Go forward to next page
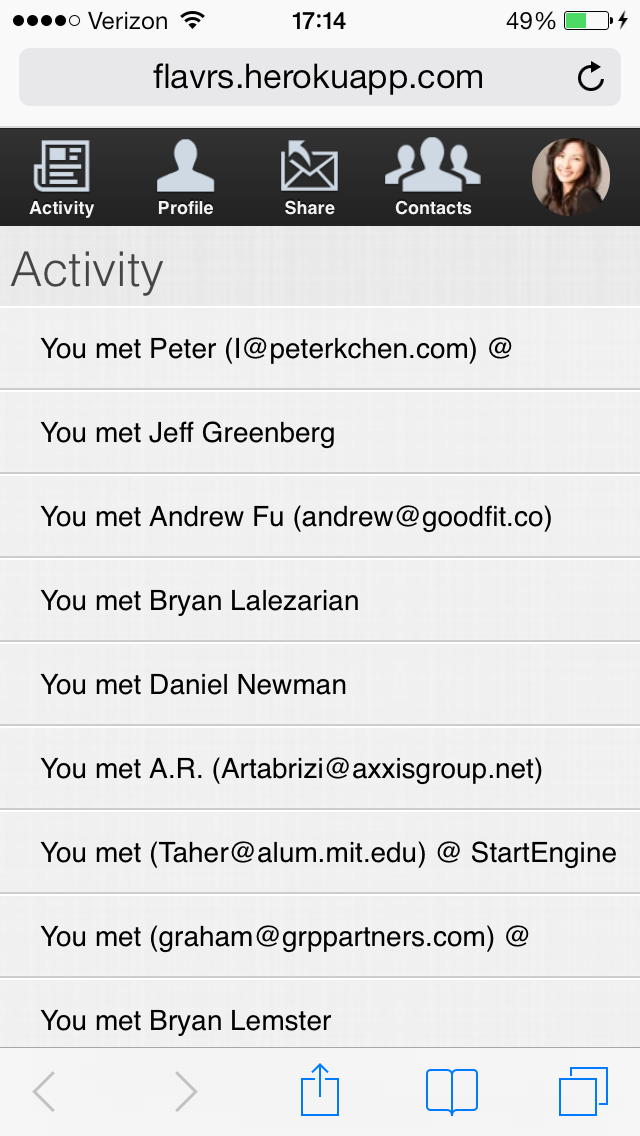Screen dimensions: 640x1136 186,1091
